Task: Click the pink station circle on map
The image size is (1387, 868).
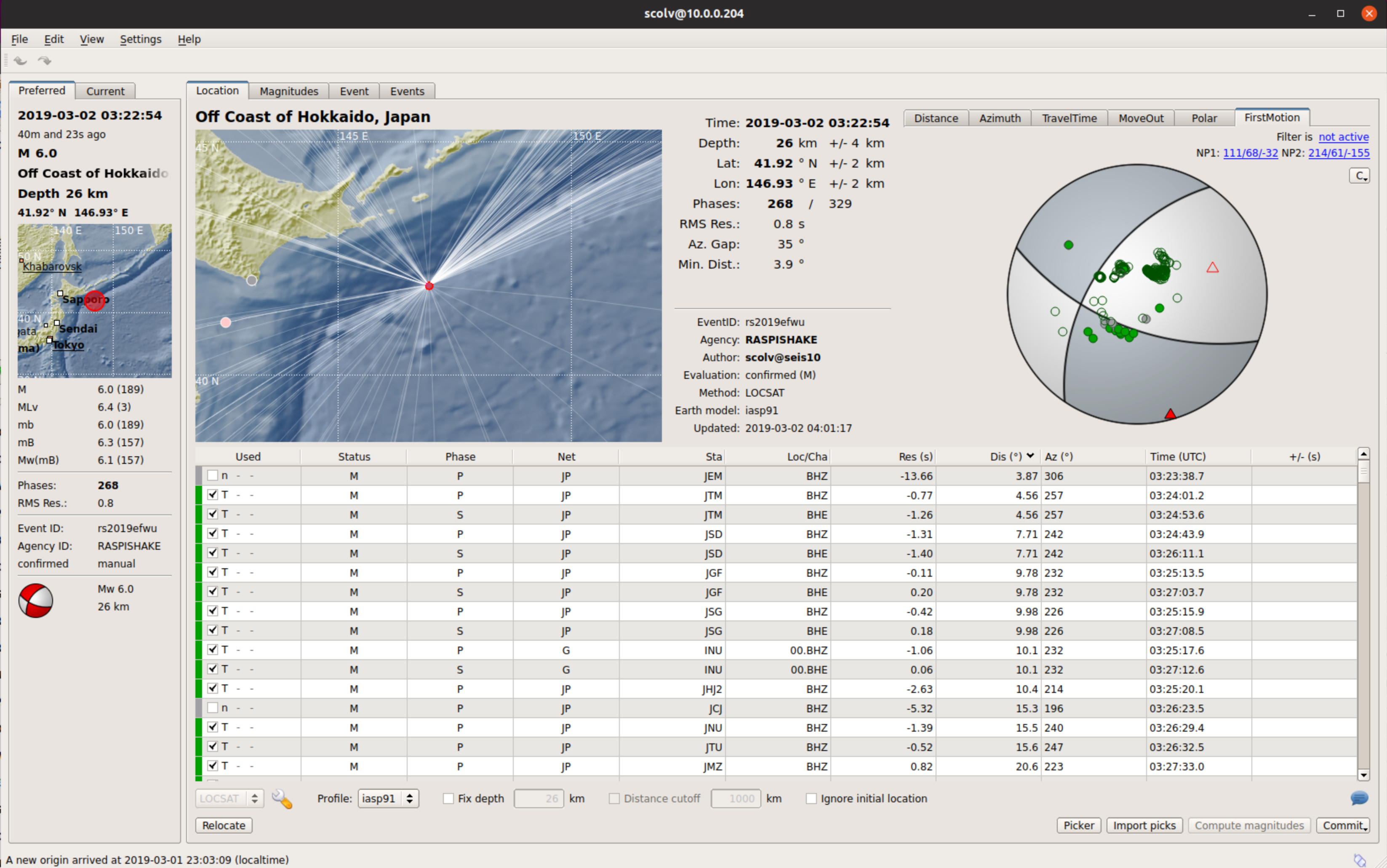Action: pyautogui.click(x=226, y=322)
